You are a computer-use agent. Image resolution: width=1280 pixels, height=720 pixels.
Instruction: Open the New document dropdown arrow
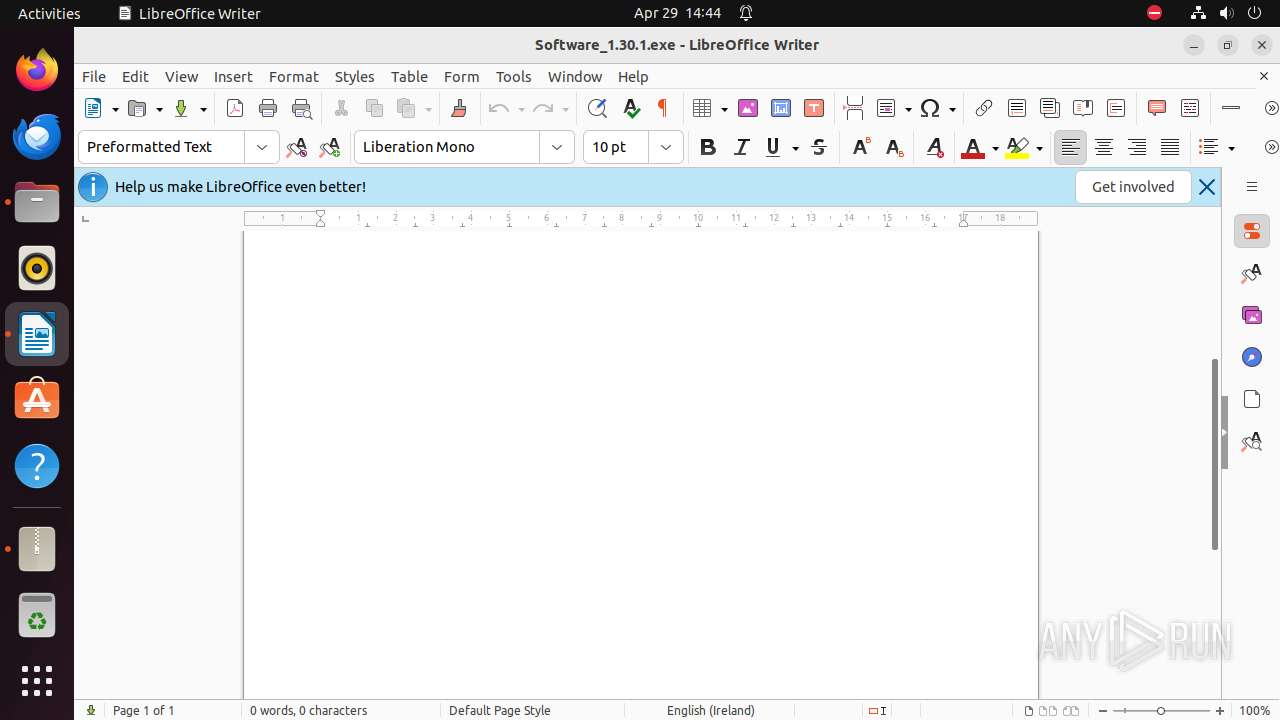coord(115,109)
